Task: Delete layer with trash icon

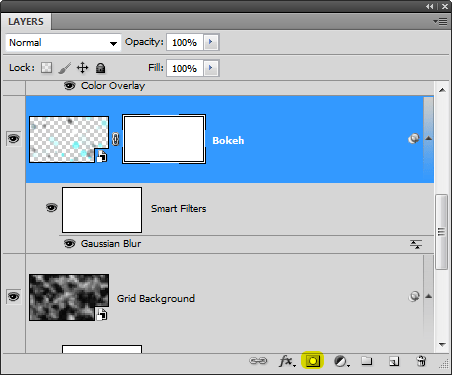Action: point(421,361)
